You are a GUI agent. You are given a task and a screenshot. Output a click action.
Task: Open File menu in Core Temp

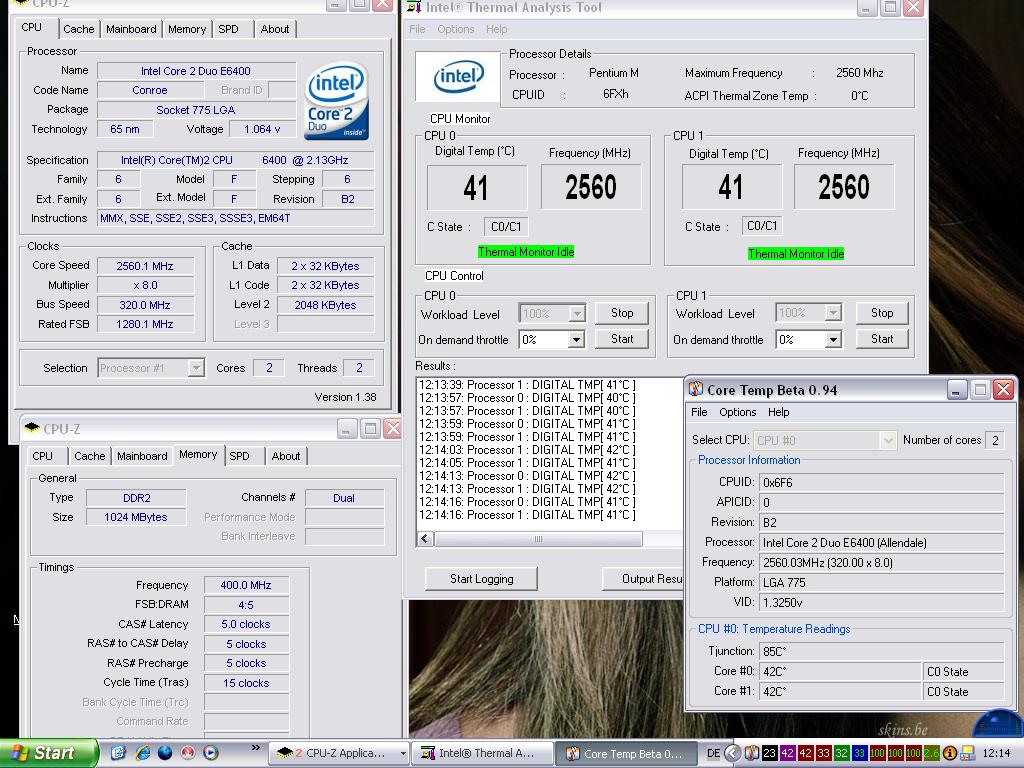click(699, 412)
